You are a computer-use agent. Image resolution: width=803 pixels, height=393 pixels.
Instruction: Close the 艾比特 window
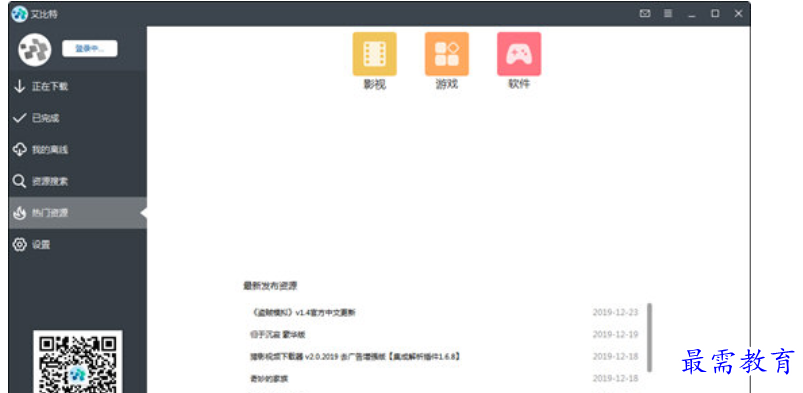(738, 14)
